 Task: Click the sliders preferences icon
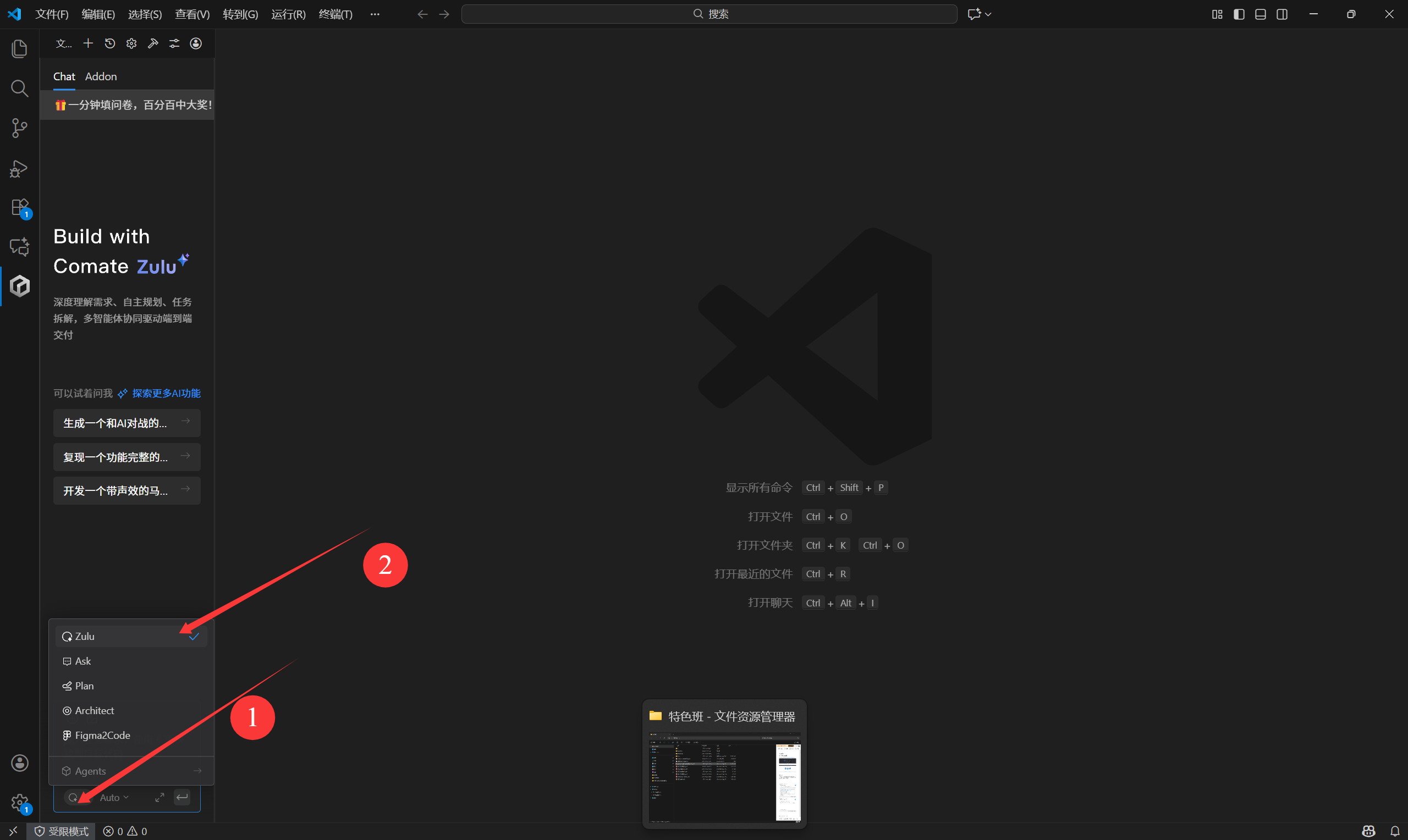(174, 43)
